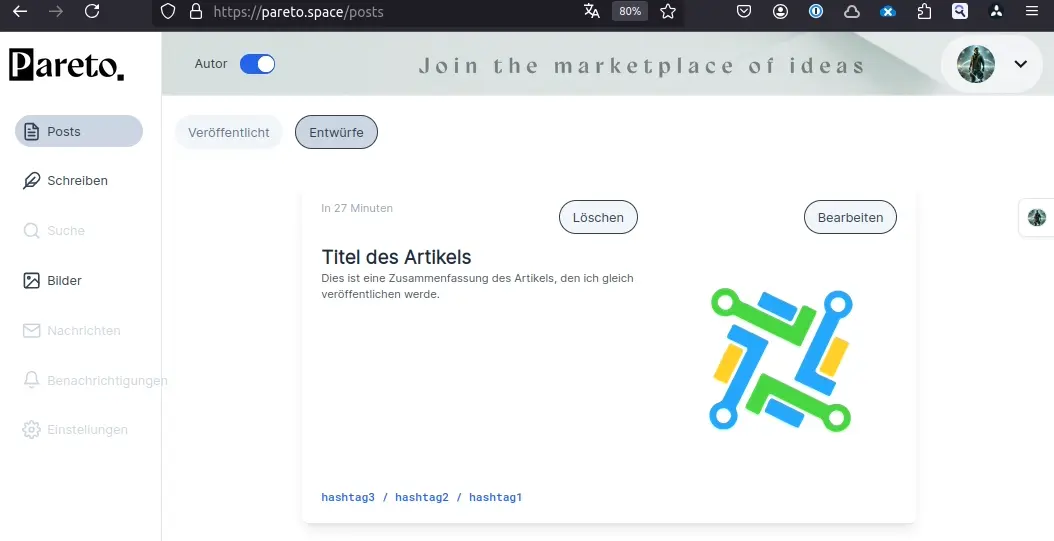
Task: Go back with the browser back arrow
Action: (x=20, y=11)
